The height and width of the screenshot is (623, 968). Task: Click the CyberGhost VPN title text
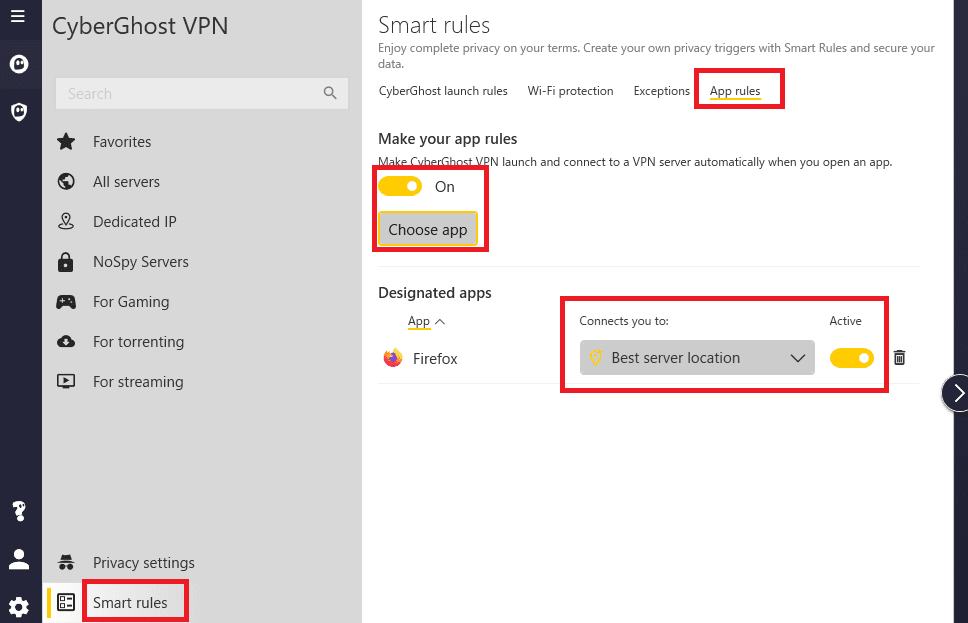point(140,26)
